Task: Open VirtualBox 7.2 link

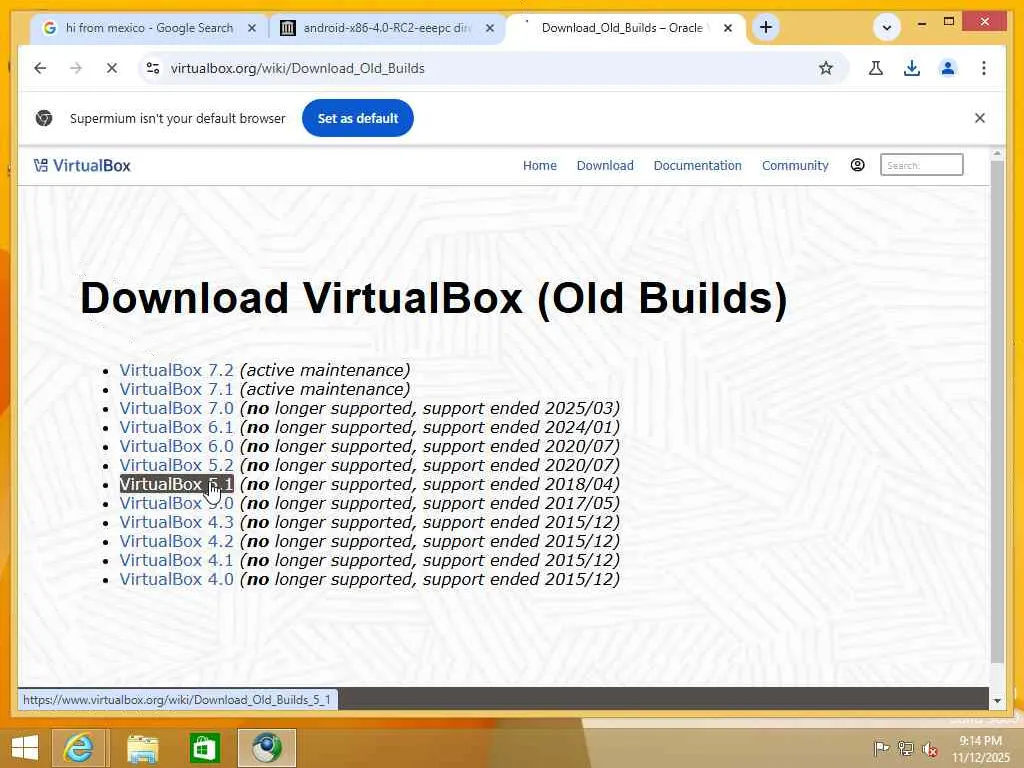Action: [x=176, y=370]
